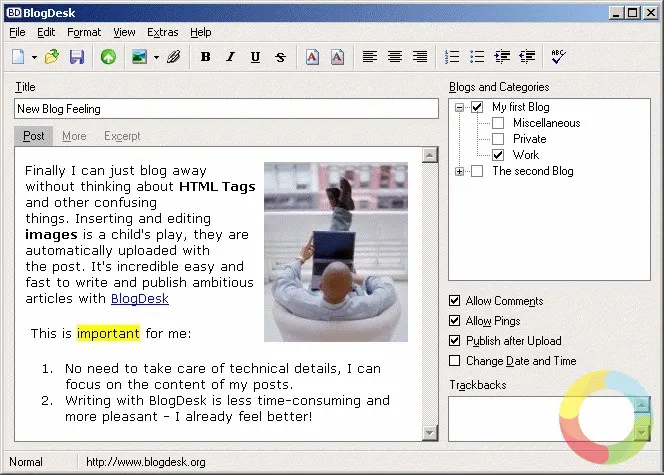The height and width of the screenshot is (475, 664).
Task: Underline text with the U icon
Action: click(255, 56)
